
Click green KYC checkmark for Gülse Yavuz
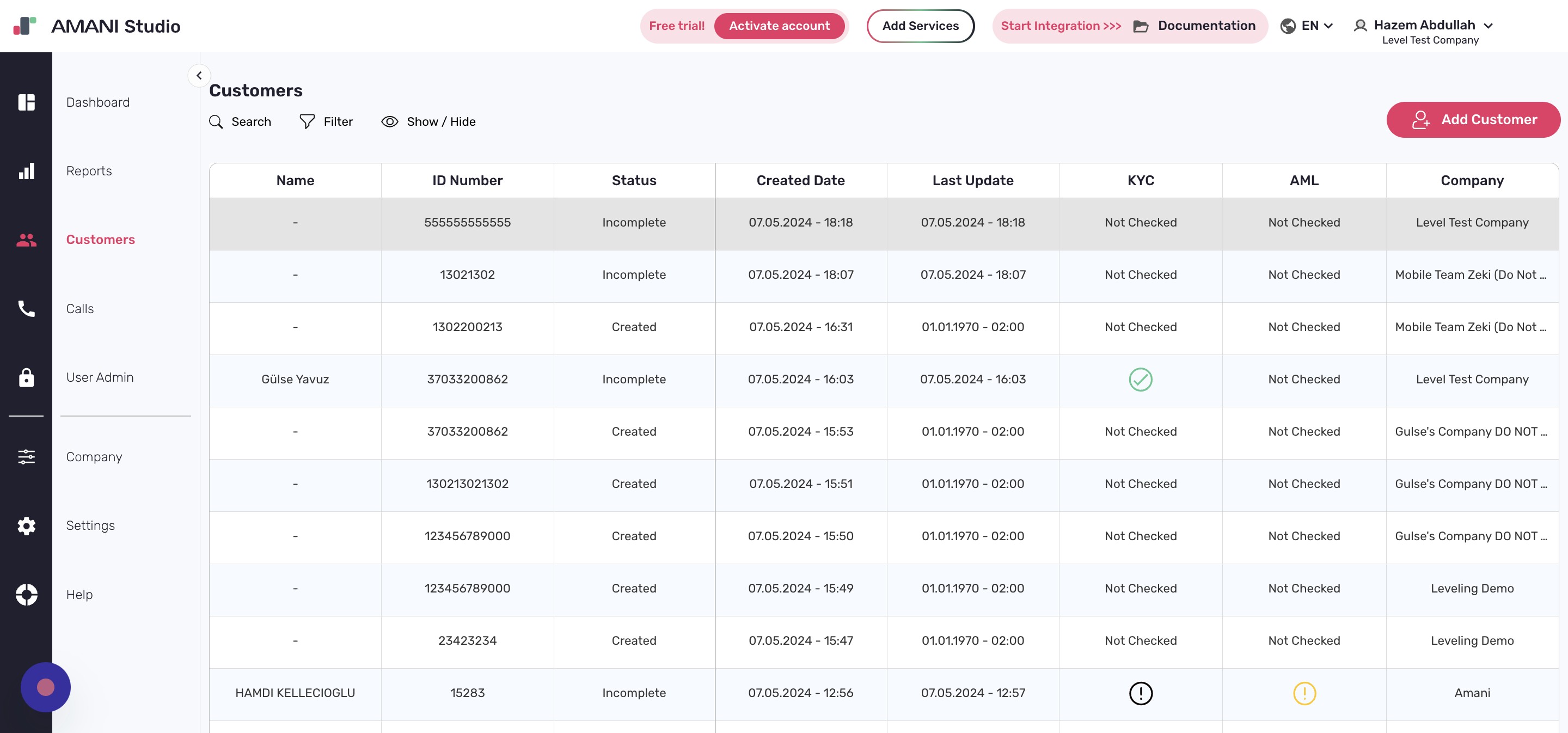(1140, 379)
